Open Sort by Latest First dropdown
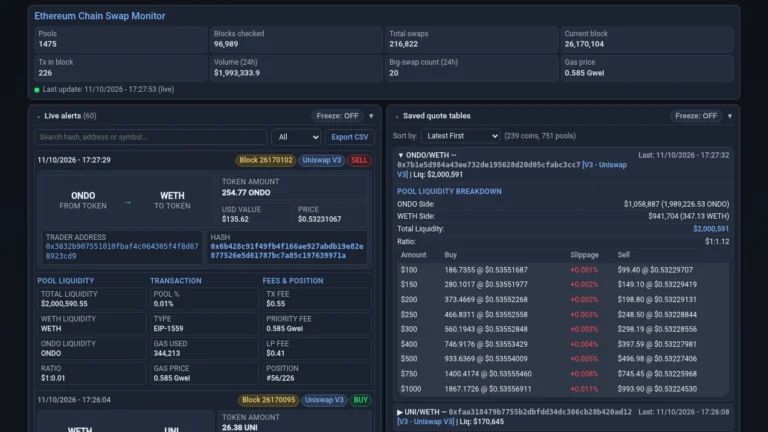The height and width of the screenshot is (432, 768). click(460, 136)
